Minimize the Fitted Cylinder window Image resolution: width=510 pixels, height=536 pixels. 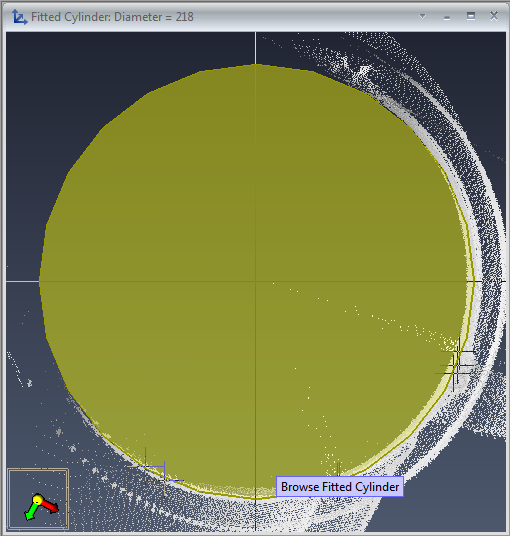(447, 18)
